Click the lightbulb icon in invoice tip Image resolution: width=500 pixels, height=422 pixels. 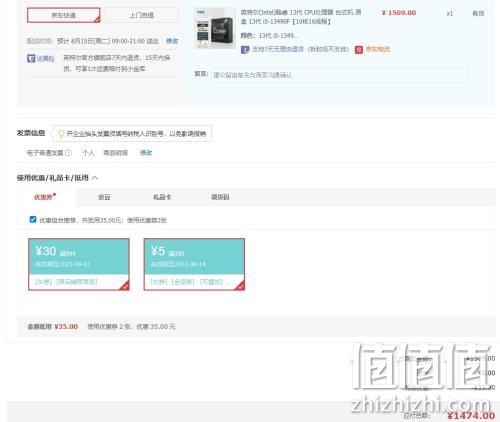(61, 134)
